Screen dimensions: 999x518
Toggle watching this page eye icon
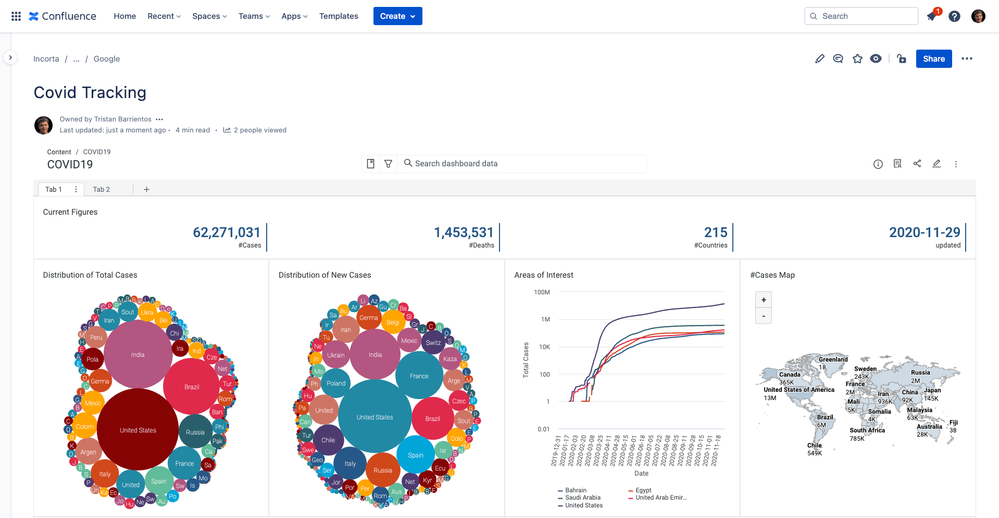876,59
